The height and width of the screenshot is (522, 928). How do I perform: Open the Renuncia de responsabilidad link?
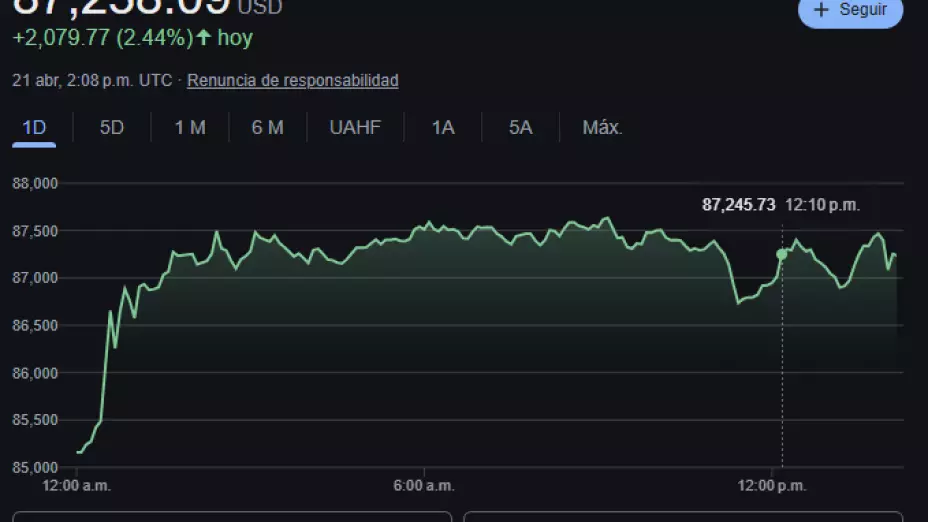click(x=292, y=80)
